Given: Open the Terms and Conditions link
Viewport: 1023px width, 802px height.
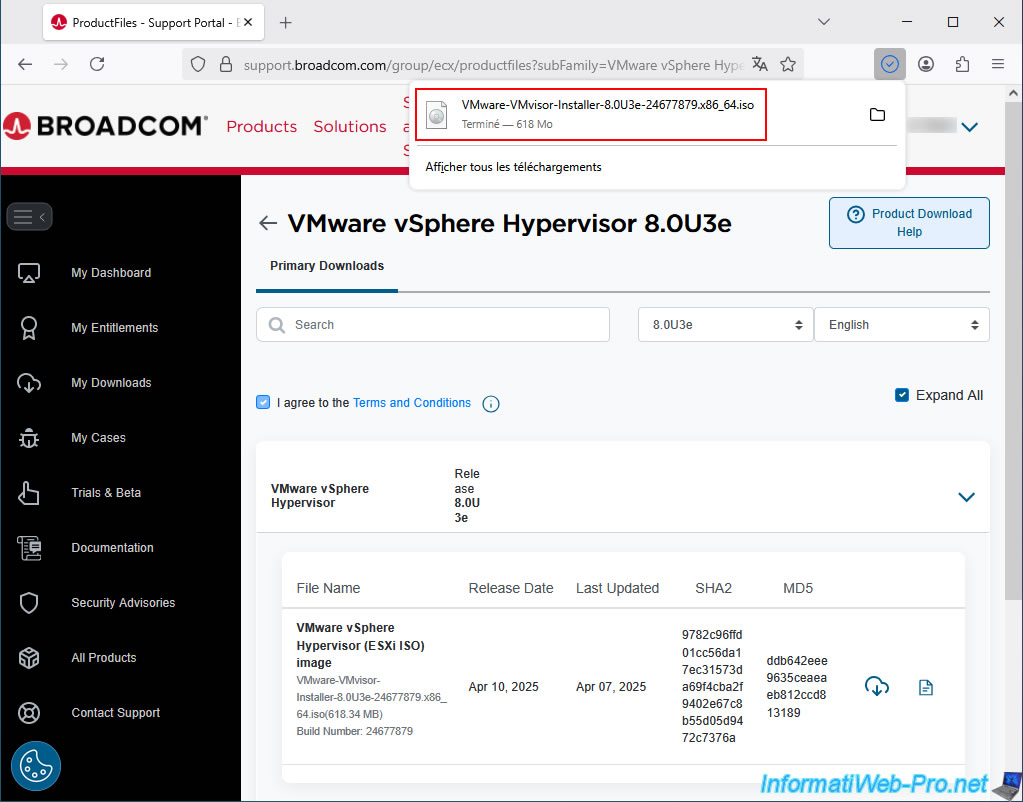Looking at the screenshot, I should [411, 403].
